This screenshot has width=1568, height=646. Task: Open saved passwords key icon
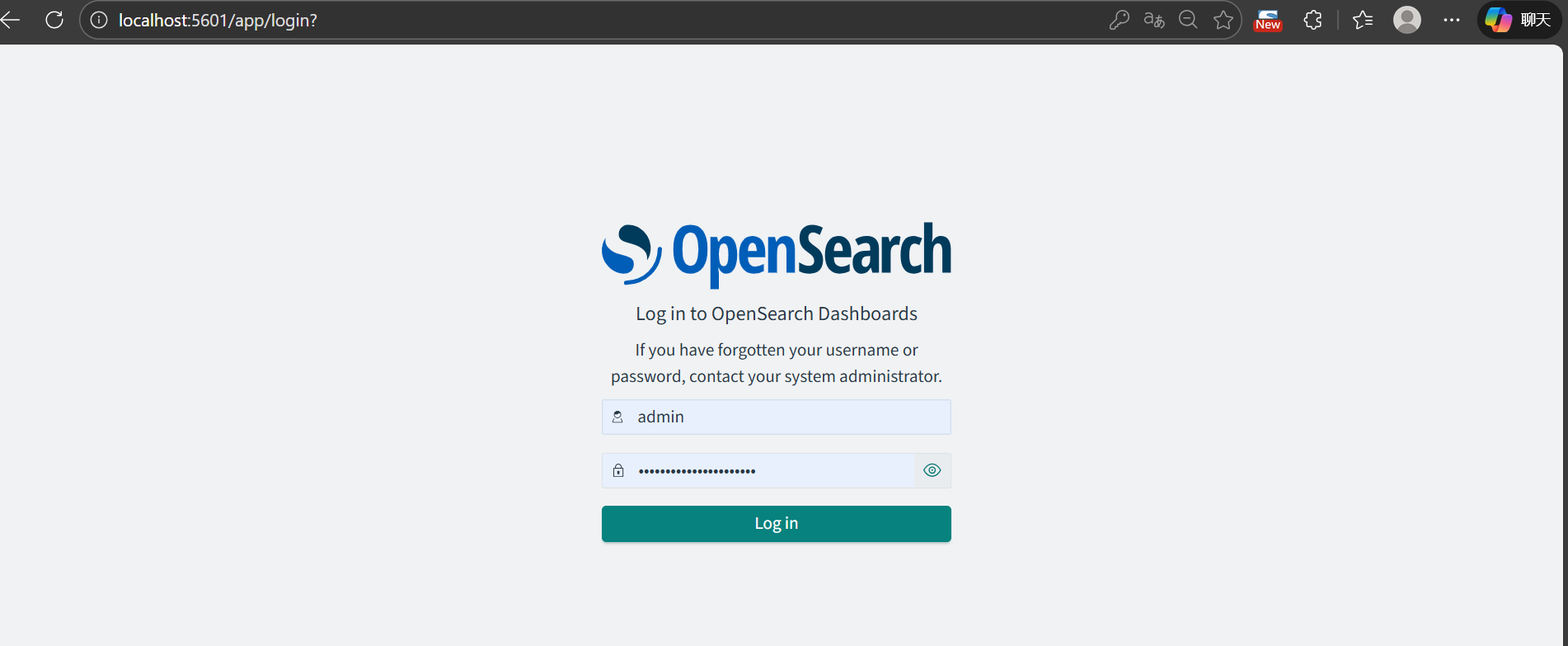[x=1119, y=20]
